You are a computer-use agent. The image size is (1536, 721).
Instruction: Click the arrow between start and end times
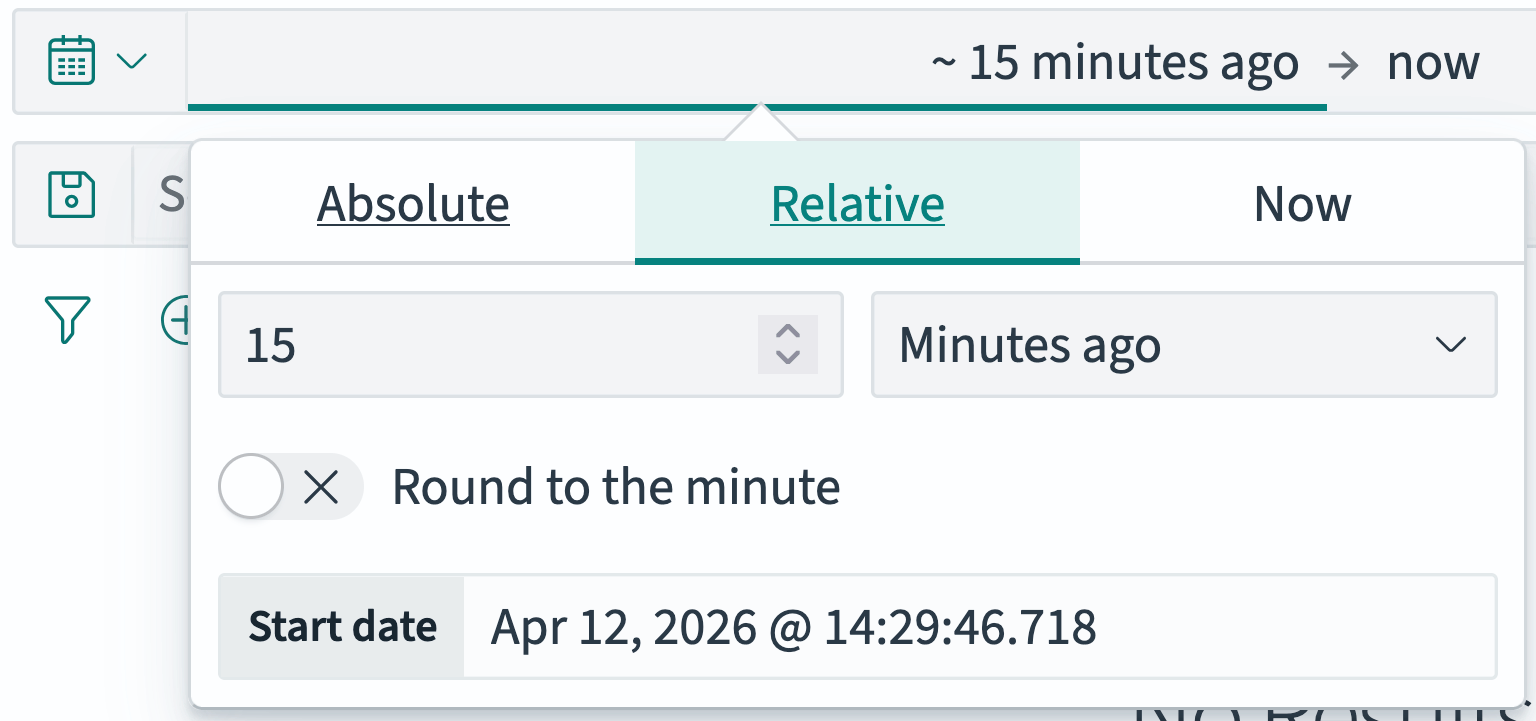(x=1345, y=62)
